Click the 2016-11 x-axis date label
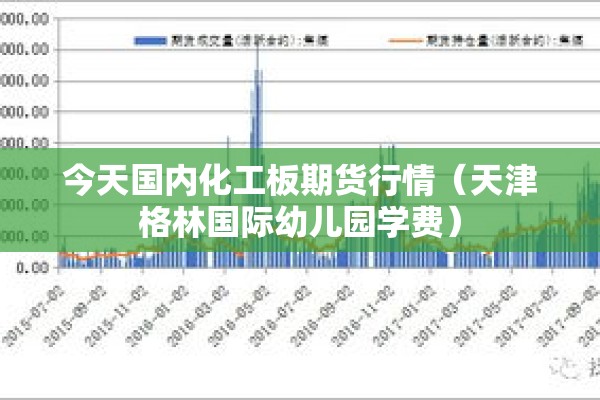 tap(363, 317)
